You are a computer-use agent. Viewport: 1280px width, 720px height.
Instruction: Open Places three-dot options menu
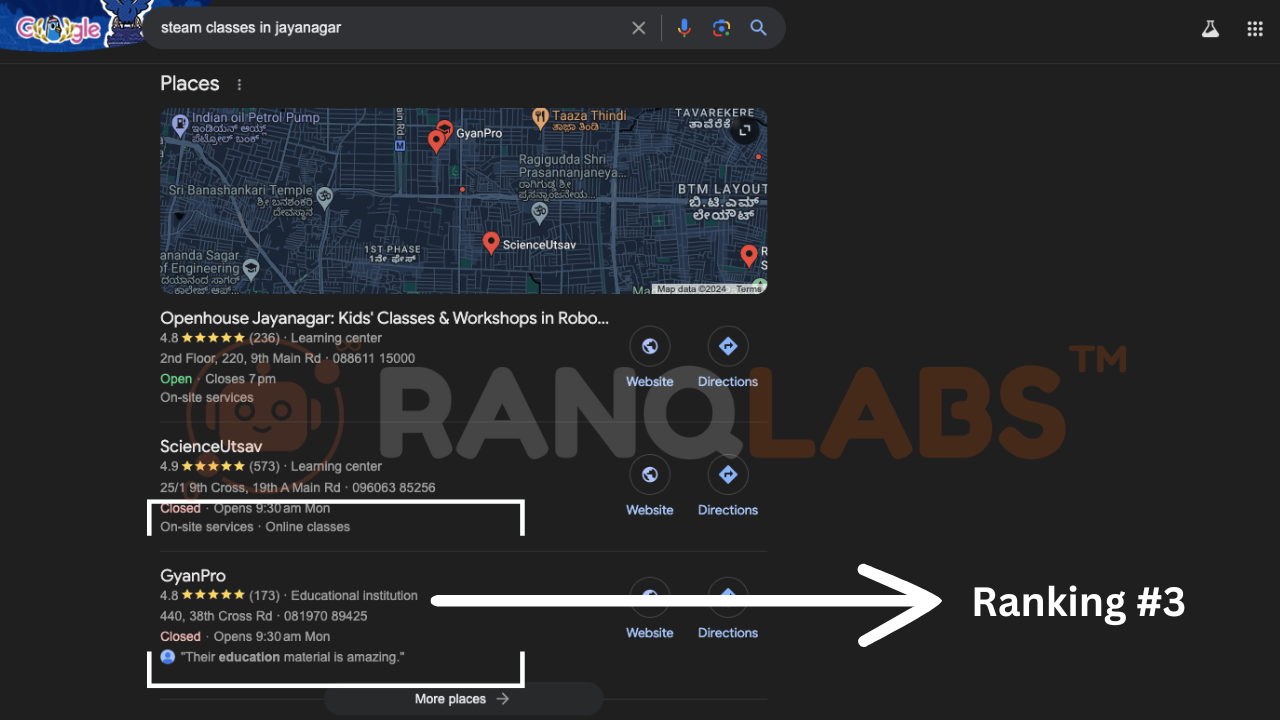[x=239, y=85]
